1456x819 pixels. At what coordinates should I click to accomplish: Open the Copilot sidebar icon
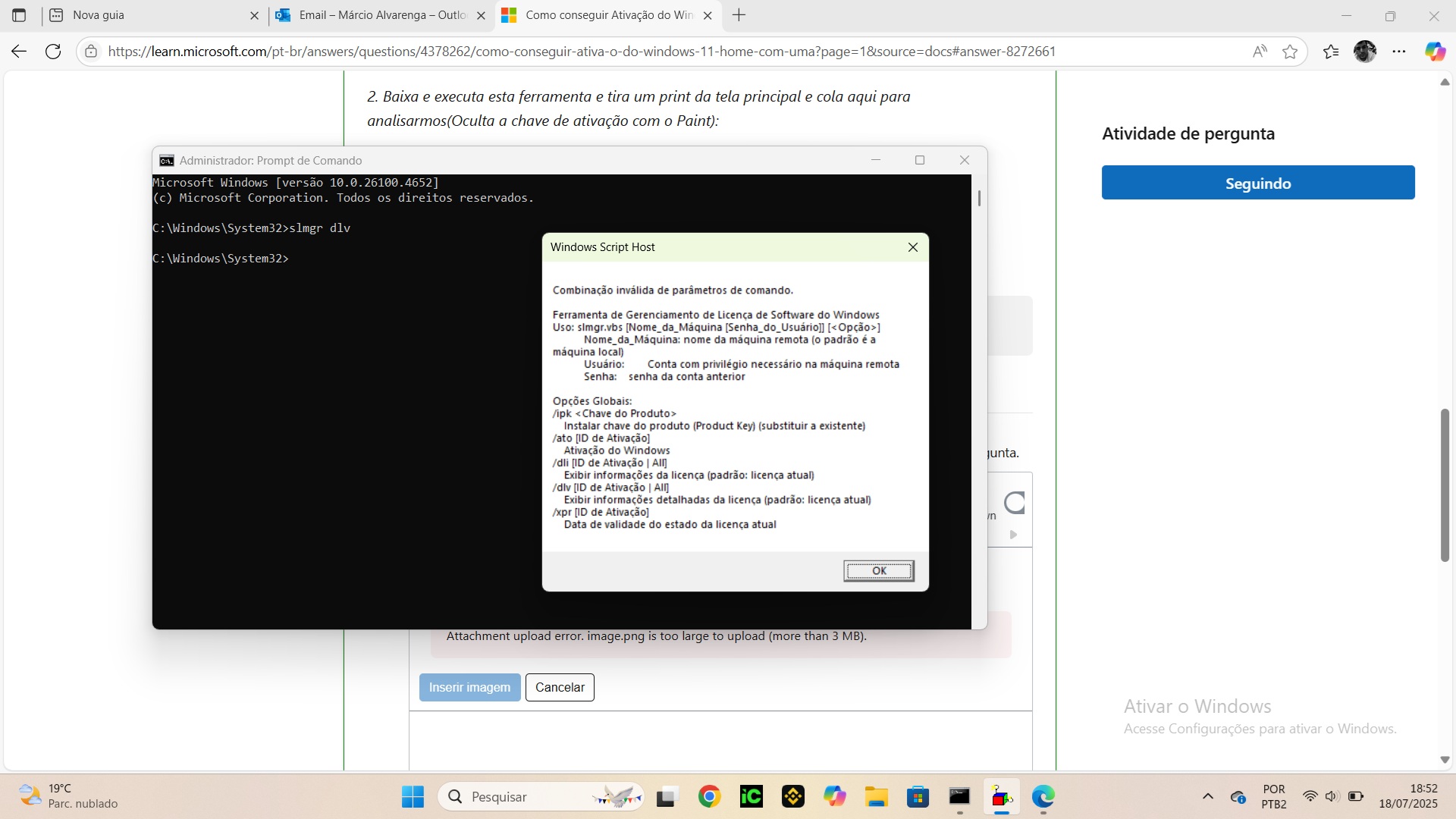coord(1435,52)
